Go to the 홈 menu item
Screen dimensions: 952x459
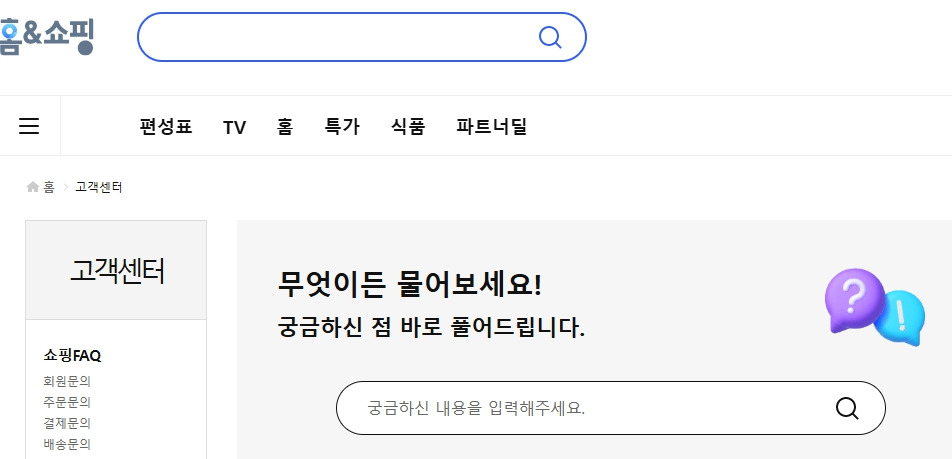[285, 127]
